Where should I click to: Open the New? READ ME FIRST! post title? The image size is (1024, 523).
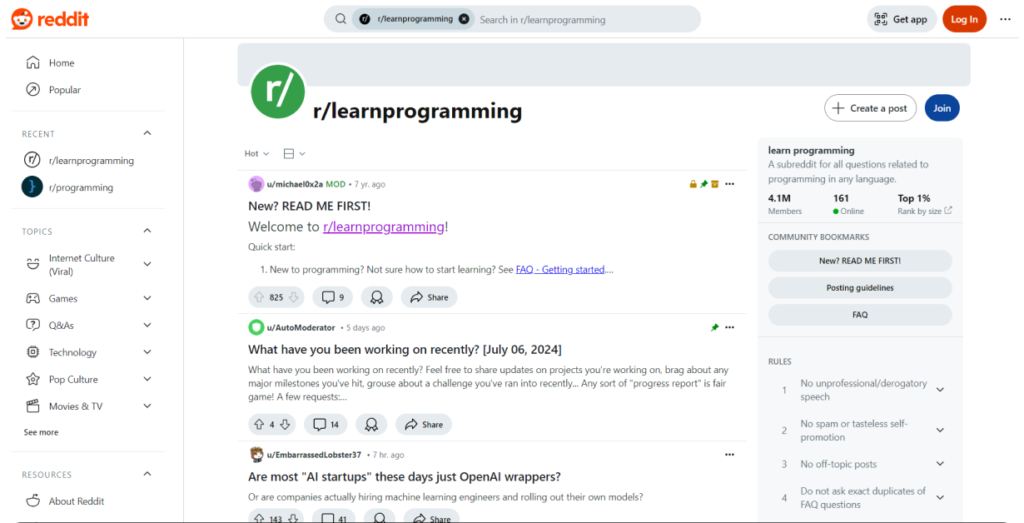[309, 206]
